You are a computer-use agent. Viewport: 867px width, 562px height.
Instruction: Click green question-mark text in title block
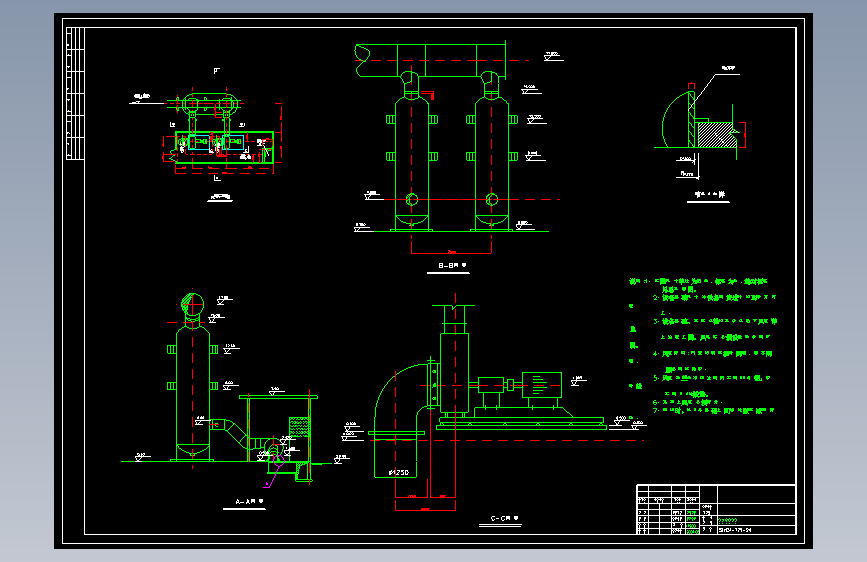728,521
